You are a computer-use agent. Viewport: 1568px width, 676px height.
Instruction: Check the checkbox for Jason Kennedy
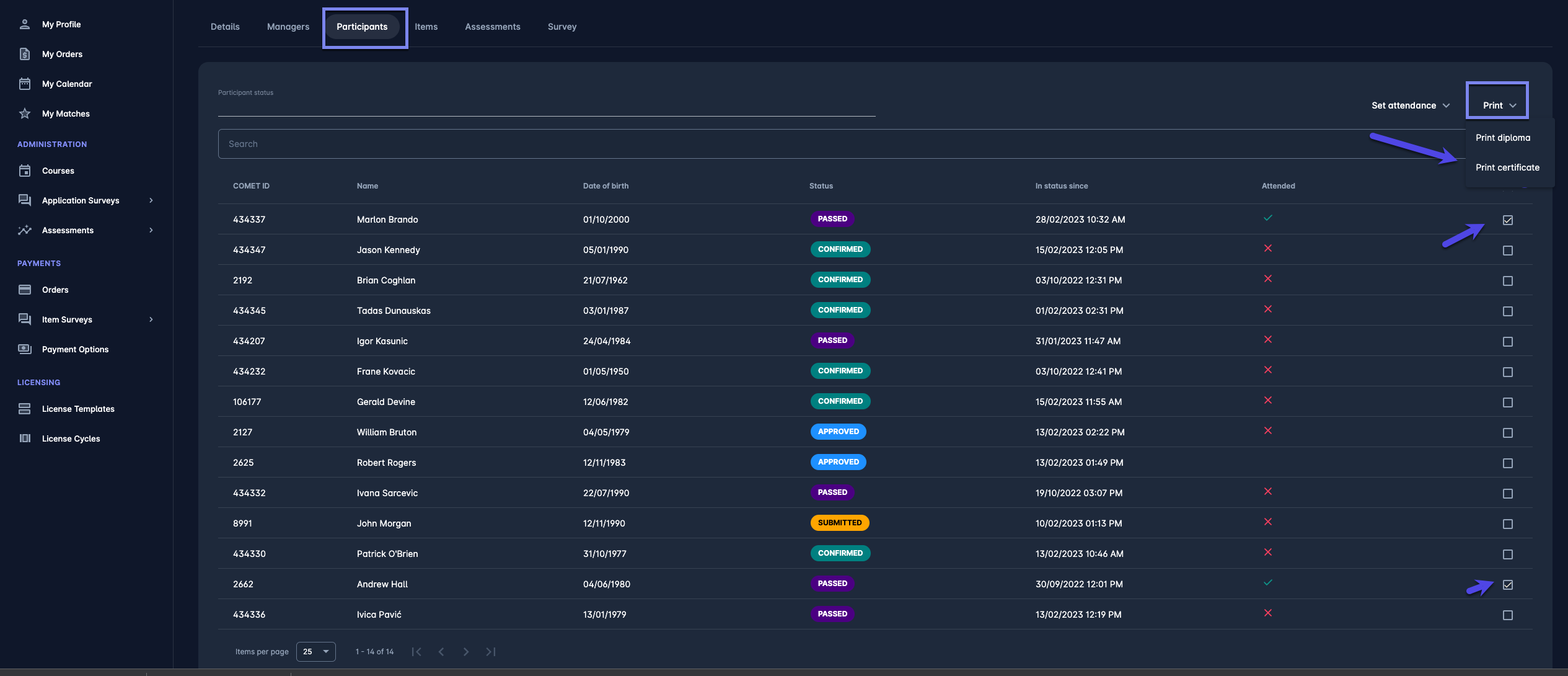pyautogui.click(x=1507, y=251)
